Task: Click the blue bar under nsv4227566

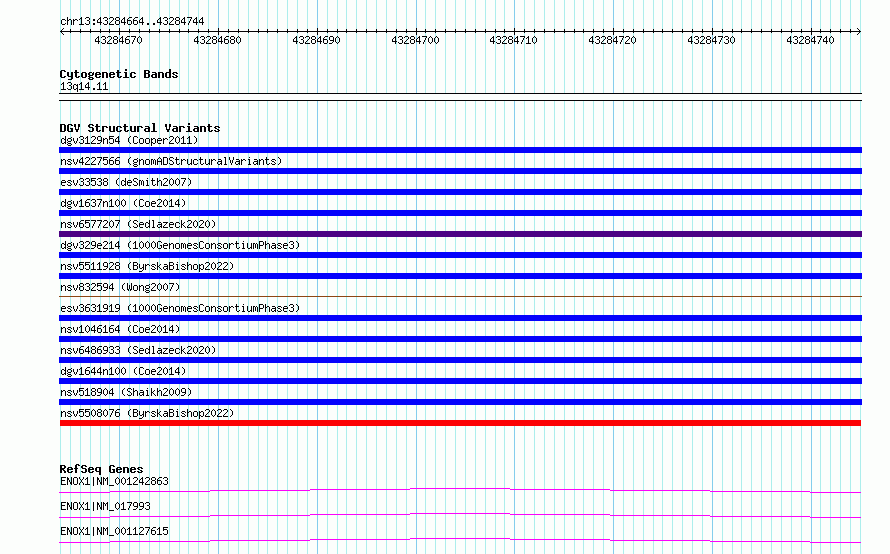Action: [460, 171]
